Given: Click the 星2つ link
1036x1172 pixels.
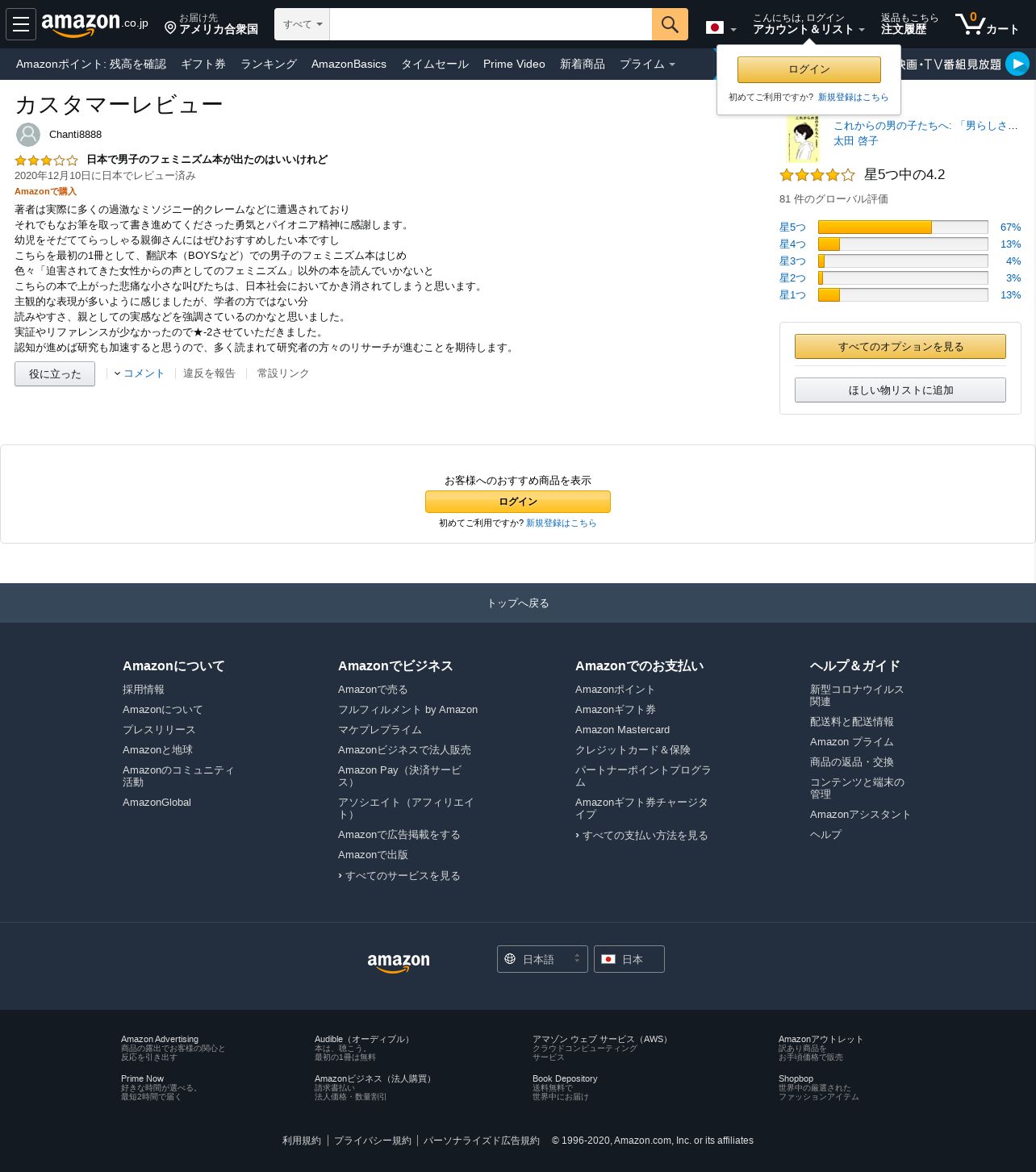Looking at the screenshot, I should tap(792, 278).
